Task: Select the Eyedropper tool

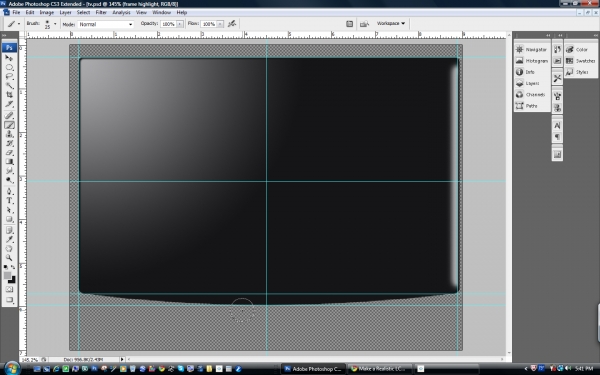Action: [9, 240]
